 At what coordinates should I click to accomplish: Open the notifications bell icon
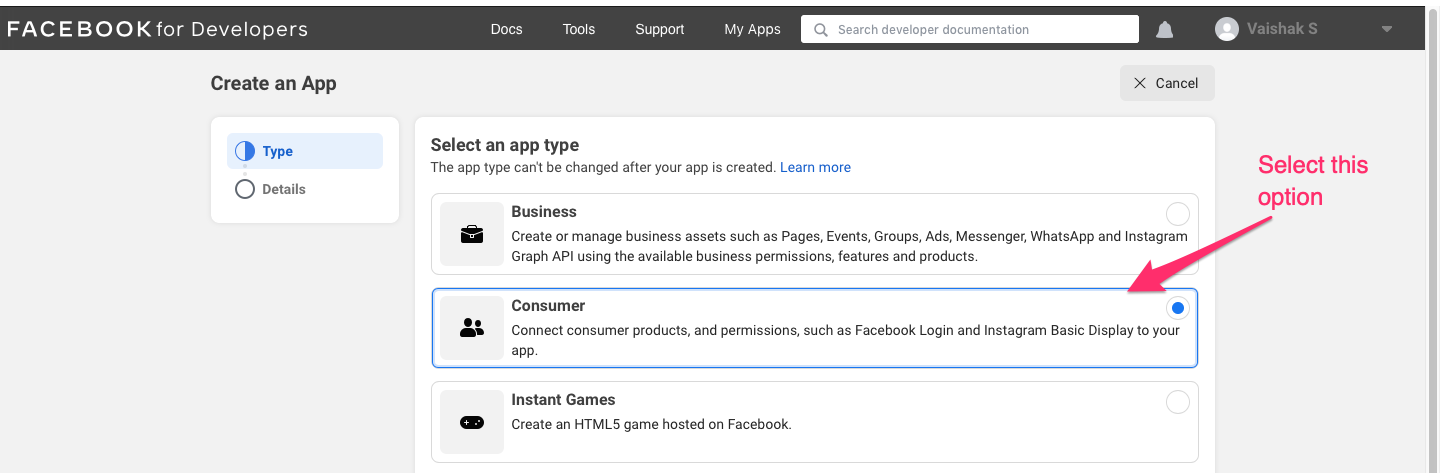pos(1164,30)
